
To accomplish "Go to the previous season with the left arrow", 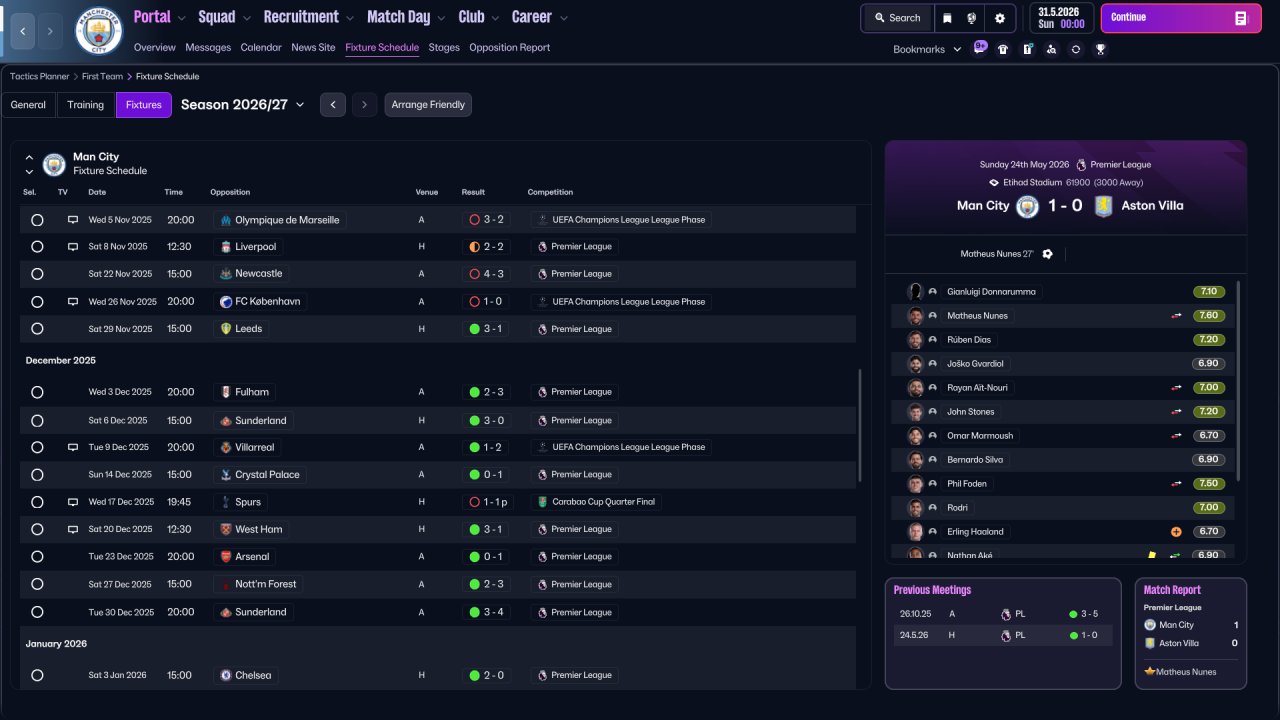I will coord(333,105).
